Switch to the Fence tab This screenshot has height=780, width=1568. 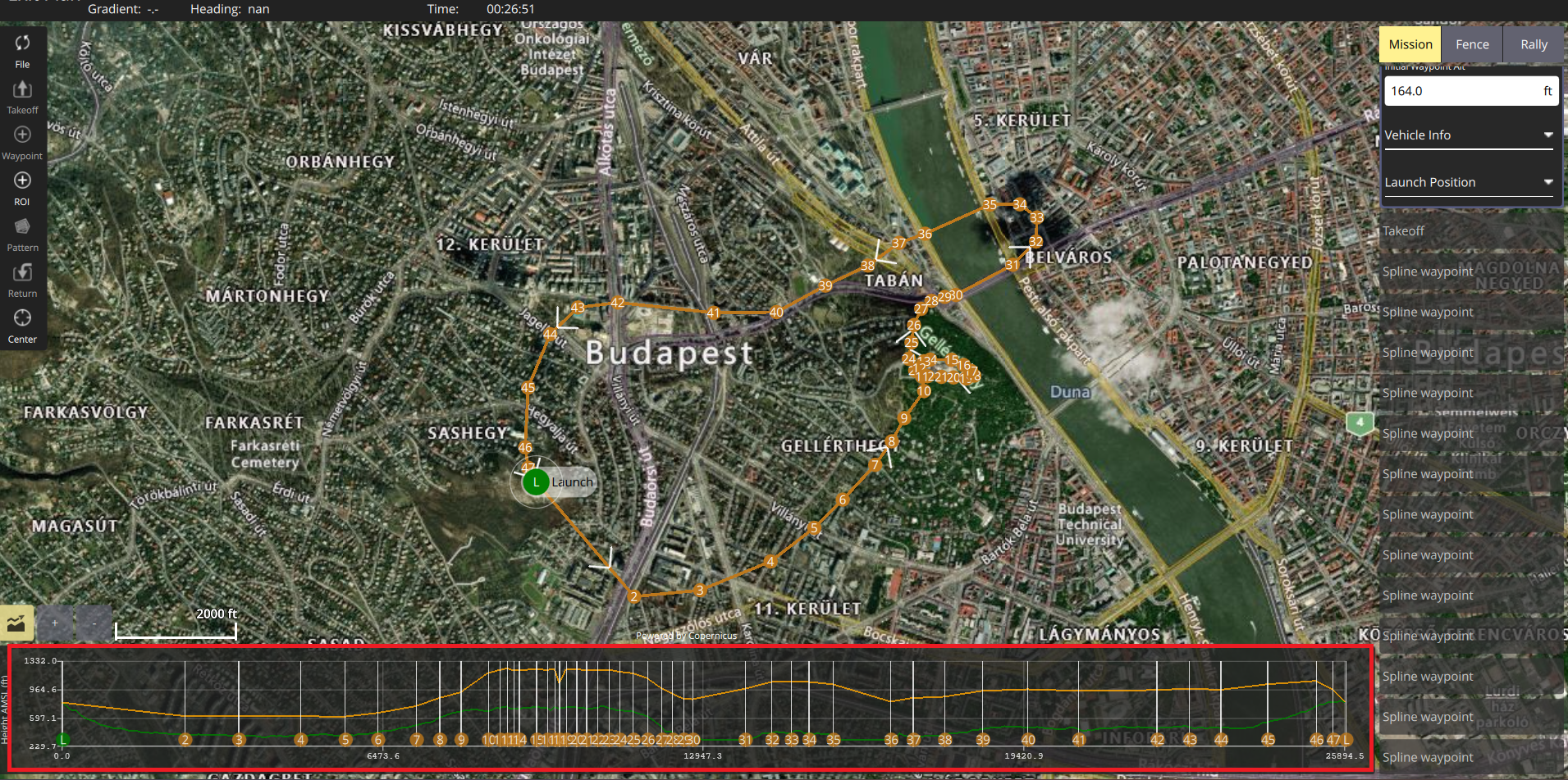tap(1472, 44)
